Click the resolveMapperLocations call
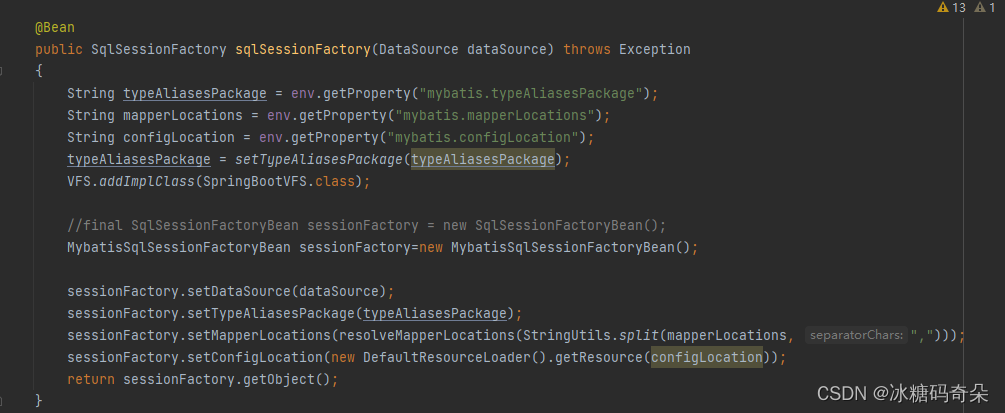Viewport: 1005px width, 413px height. tap(427, 335)
